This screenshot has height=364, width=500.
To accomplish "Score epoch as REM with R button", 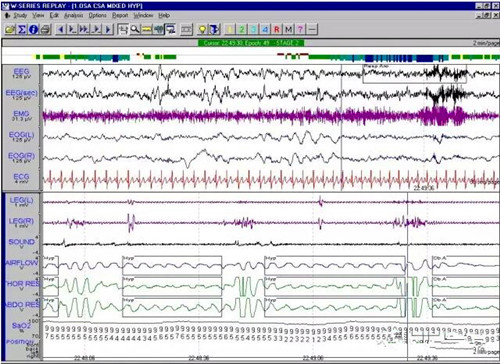I will pyautogui.click(x=277, y=29).
